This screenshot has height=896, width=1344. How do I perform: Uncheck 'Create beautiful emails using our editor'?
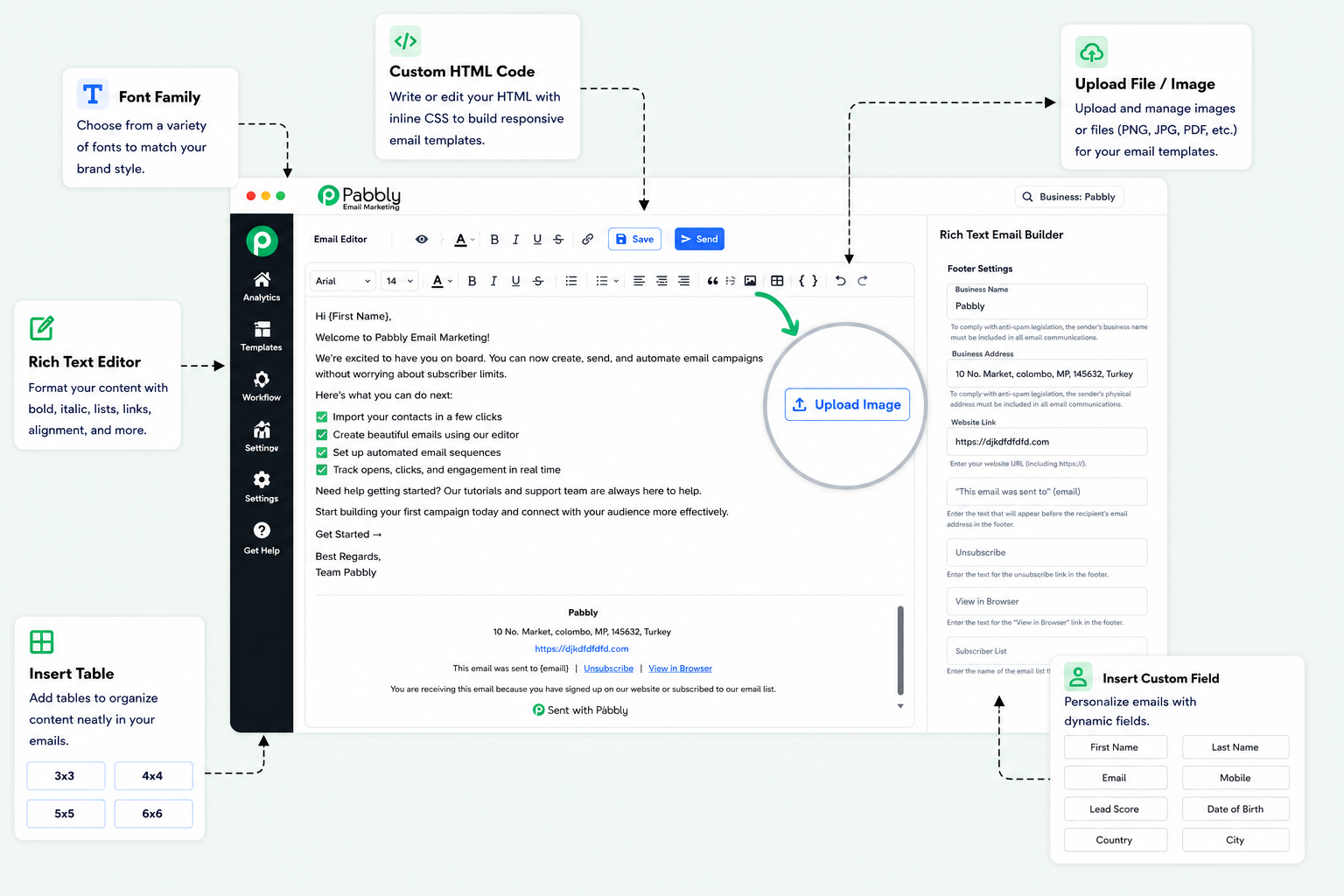pyautogui.click(x=321, y=435)
